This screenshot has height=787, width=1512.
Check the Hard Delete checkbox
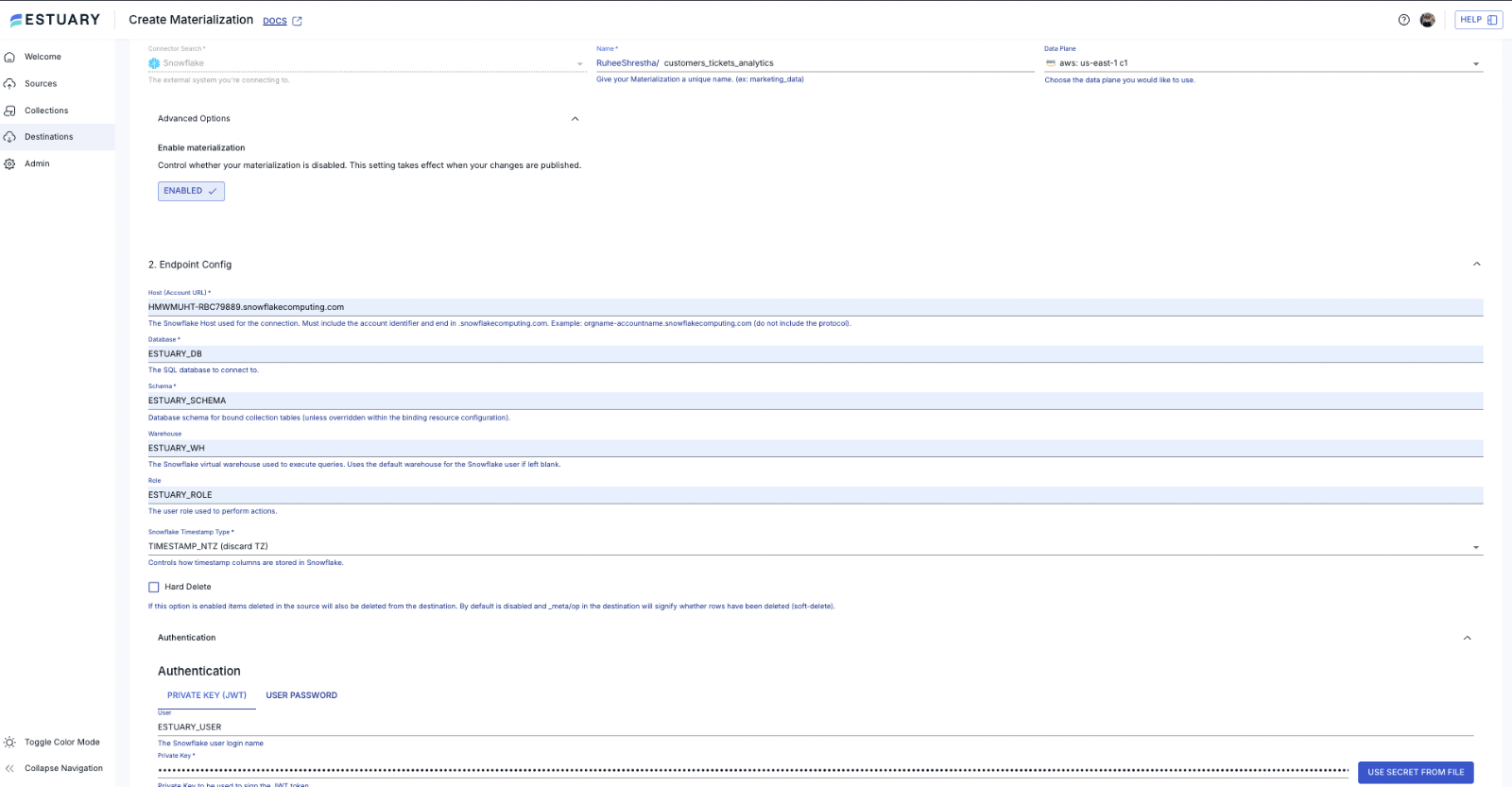pos(154,587)
